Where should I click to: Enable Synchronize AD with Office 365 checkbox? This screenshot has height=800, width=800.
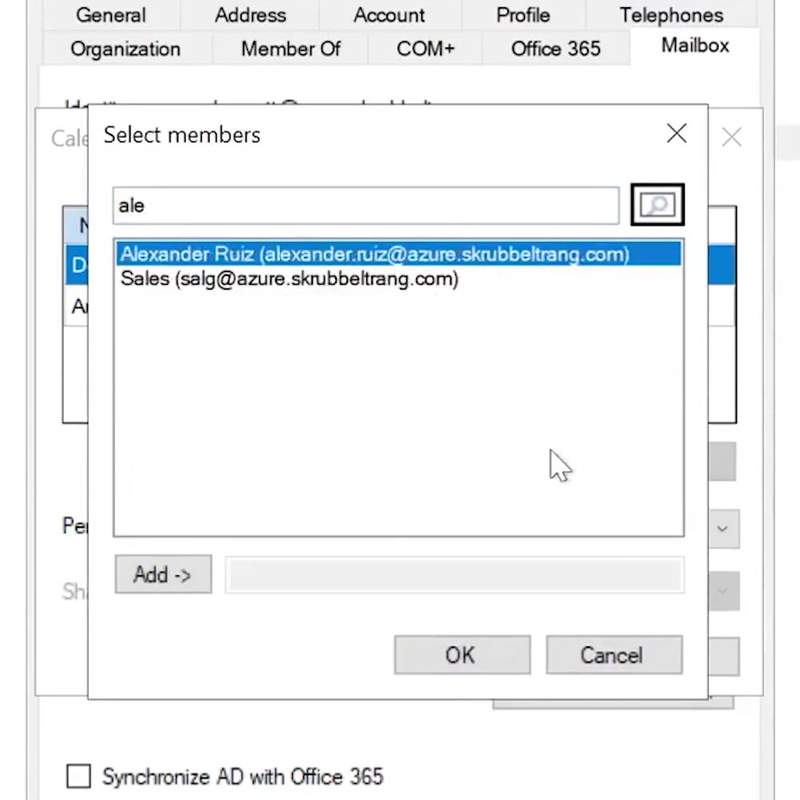79,776
